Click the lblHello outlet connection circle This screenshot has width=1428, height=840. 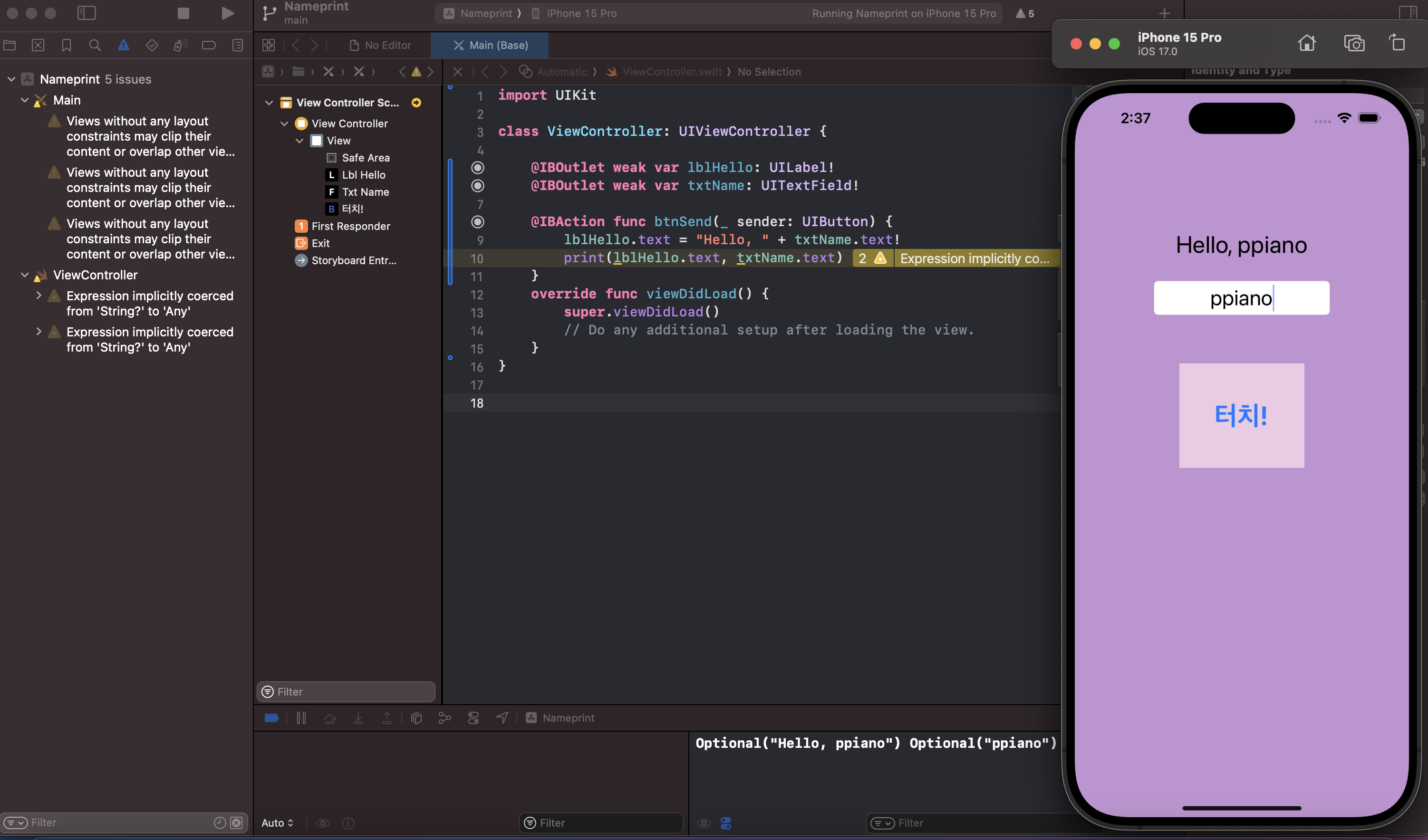coord(478,167)
